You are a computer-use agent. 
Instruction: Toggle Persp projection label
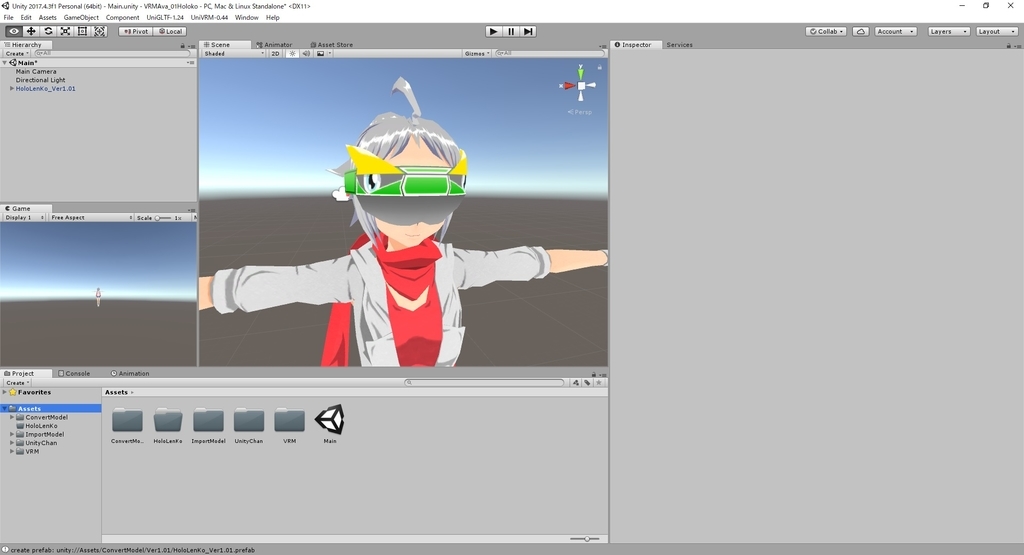click(x=580, y=112)
